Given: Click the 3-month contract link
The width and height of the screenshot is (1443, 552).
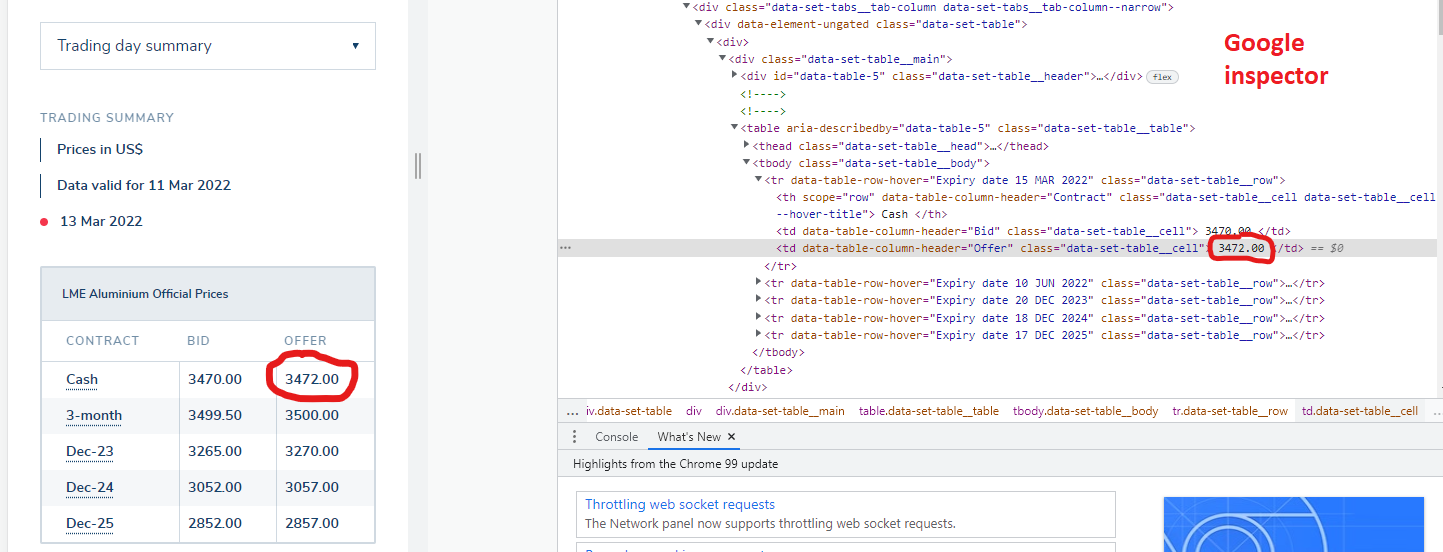Looking at the screenshot, I should [94, 416].
